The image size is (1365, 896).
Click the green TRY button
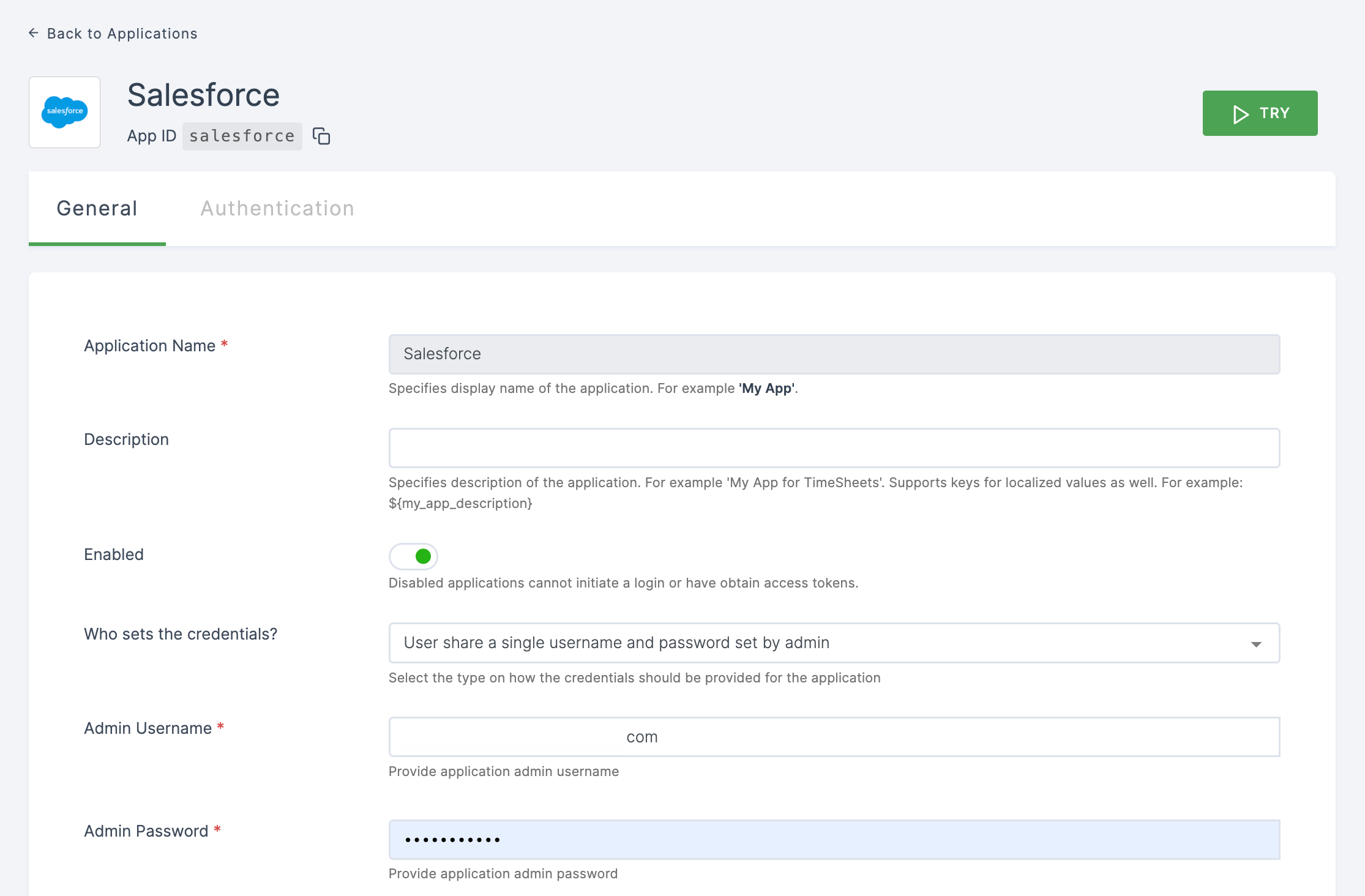pyautogui.click(x=1260, y=113)
